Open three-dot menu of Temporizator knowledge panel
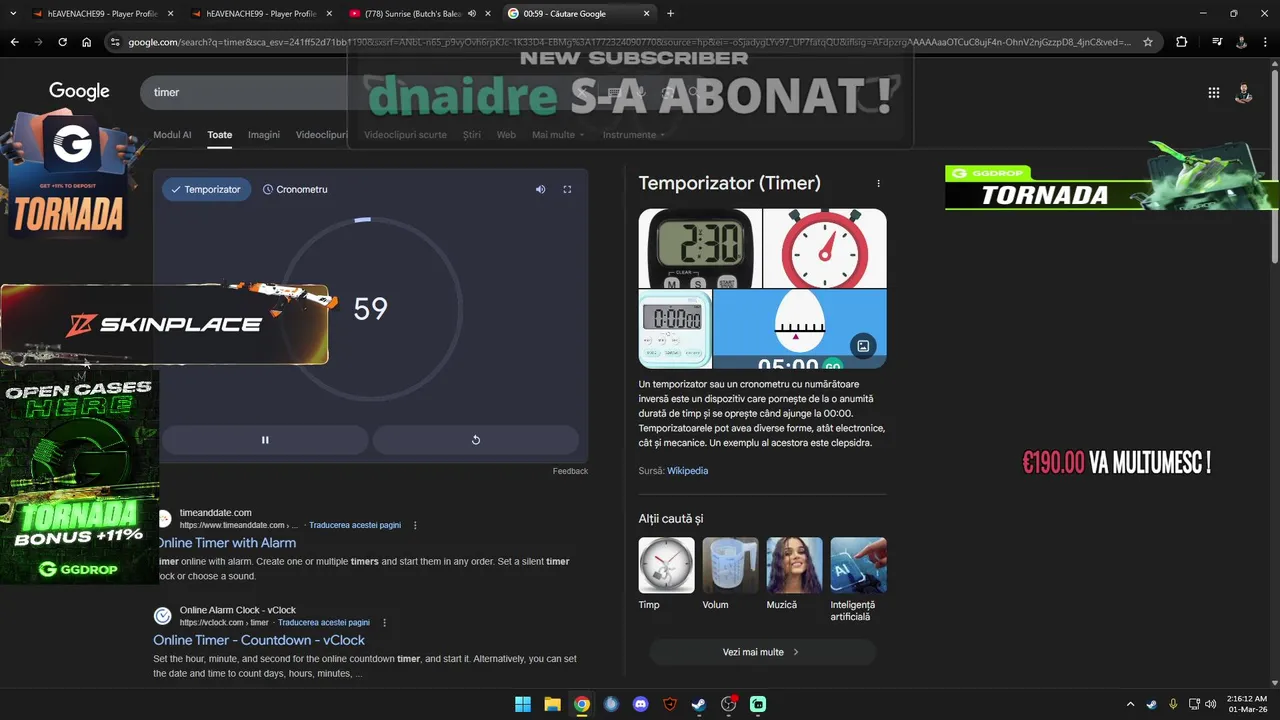Image resolution: width=1280 pixels, height=720 pixels. 879,184
